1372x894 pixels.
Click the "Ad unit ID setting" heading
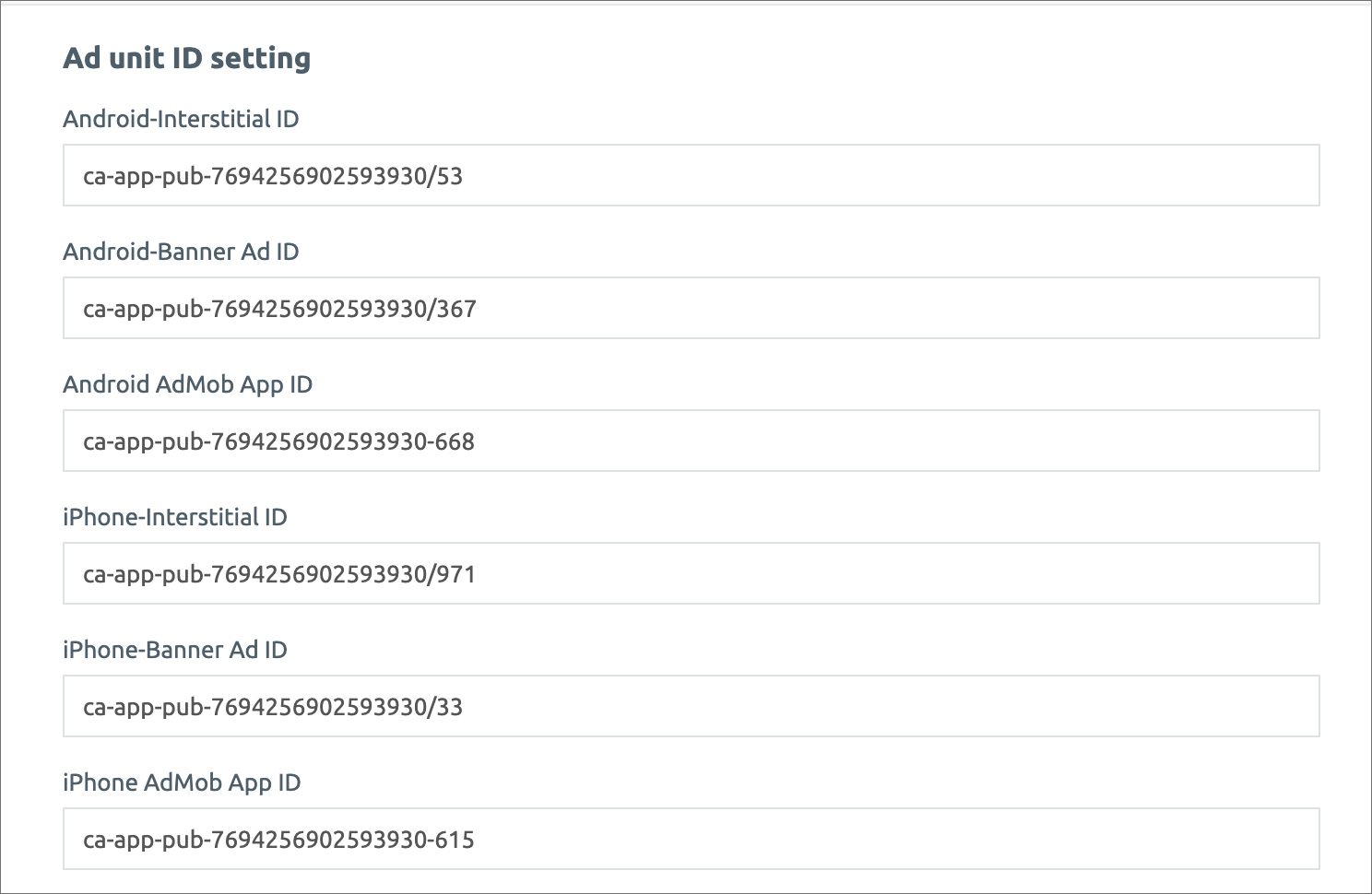[187, 58]
